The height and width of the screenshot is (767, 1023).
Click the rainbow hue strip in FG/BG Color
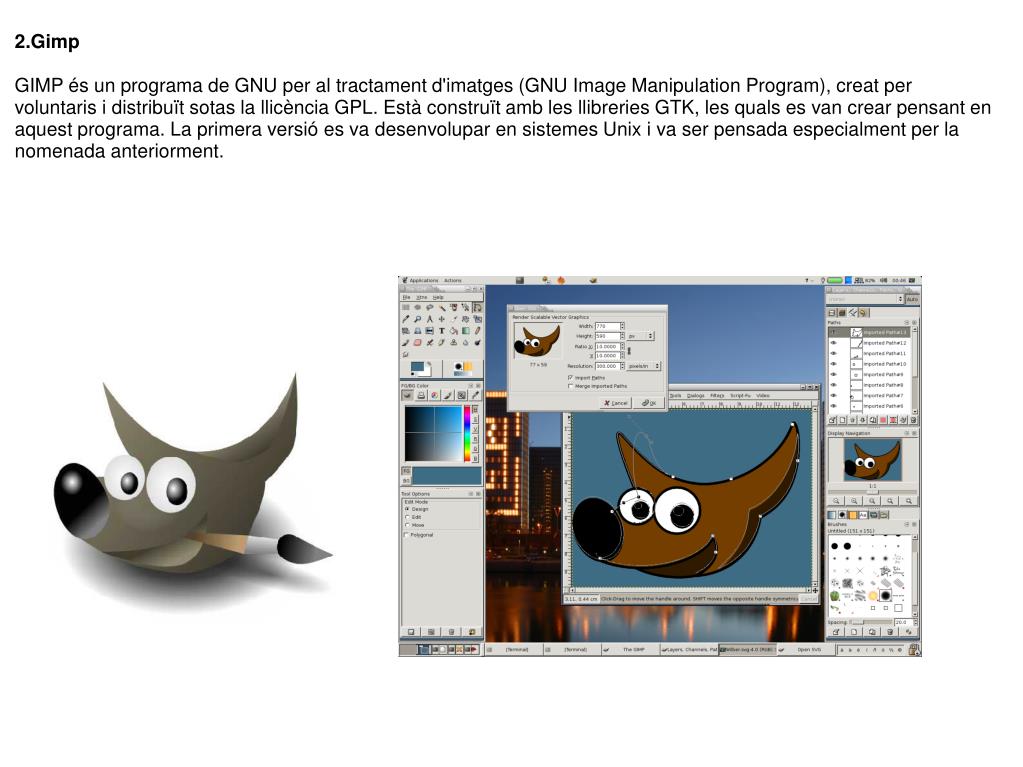coord(467,434)
